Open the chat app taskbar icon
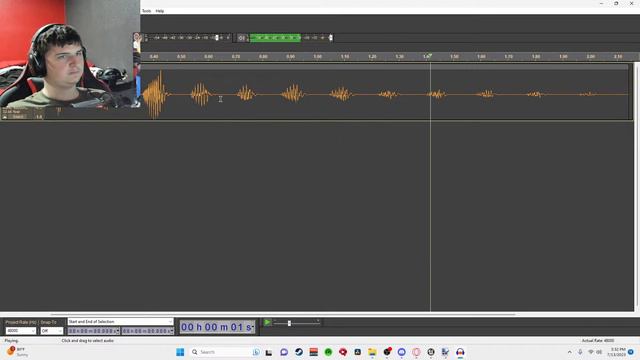This screenshot has height=360, width=640. tap(284, 352)
